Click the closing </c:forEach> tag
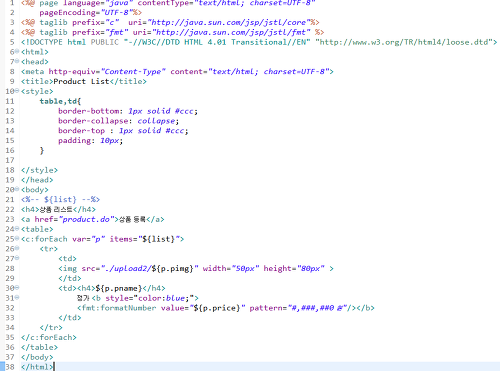The width and height of the screenshot is (500, 371). 49,337
